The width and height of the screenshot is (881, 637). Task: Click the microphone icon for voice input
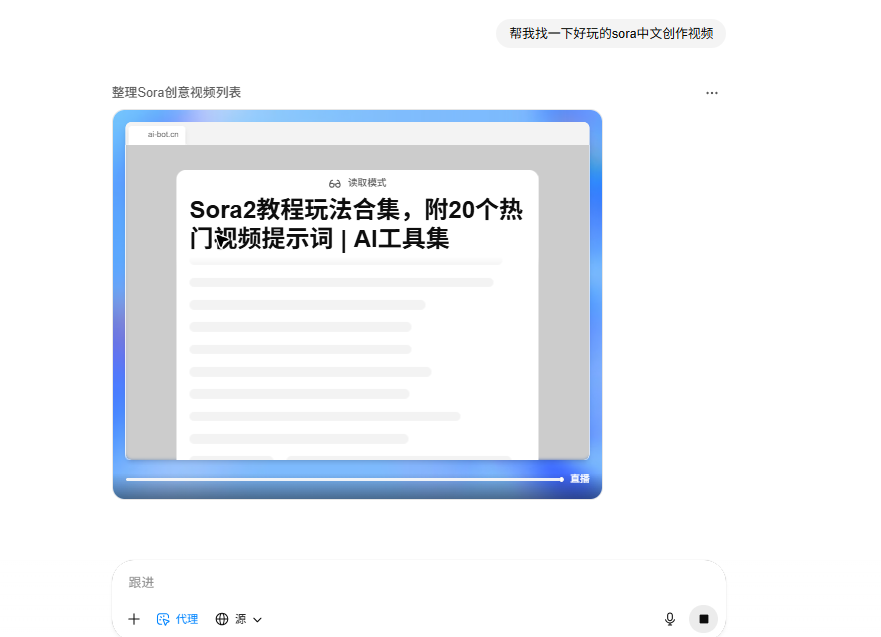click(669, 619)
